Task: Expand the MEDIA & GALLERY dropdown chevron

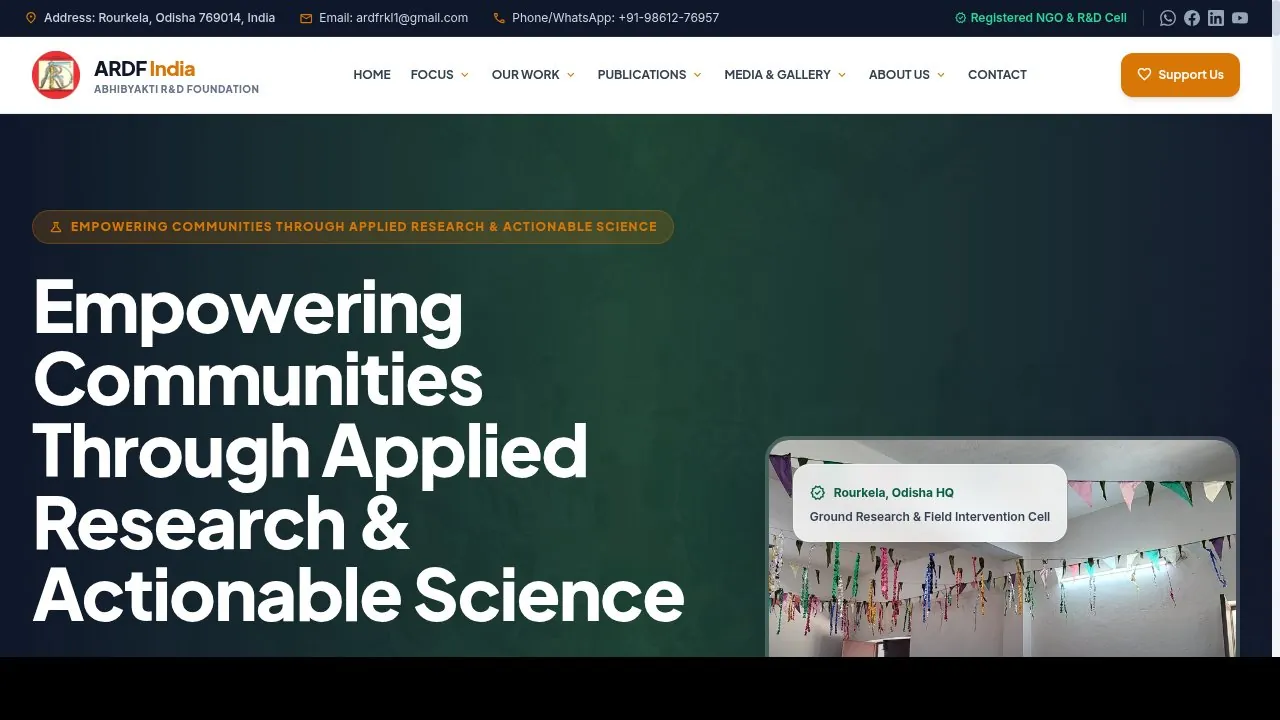Action: pyautogui.click(x=842, y=75)
